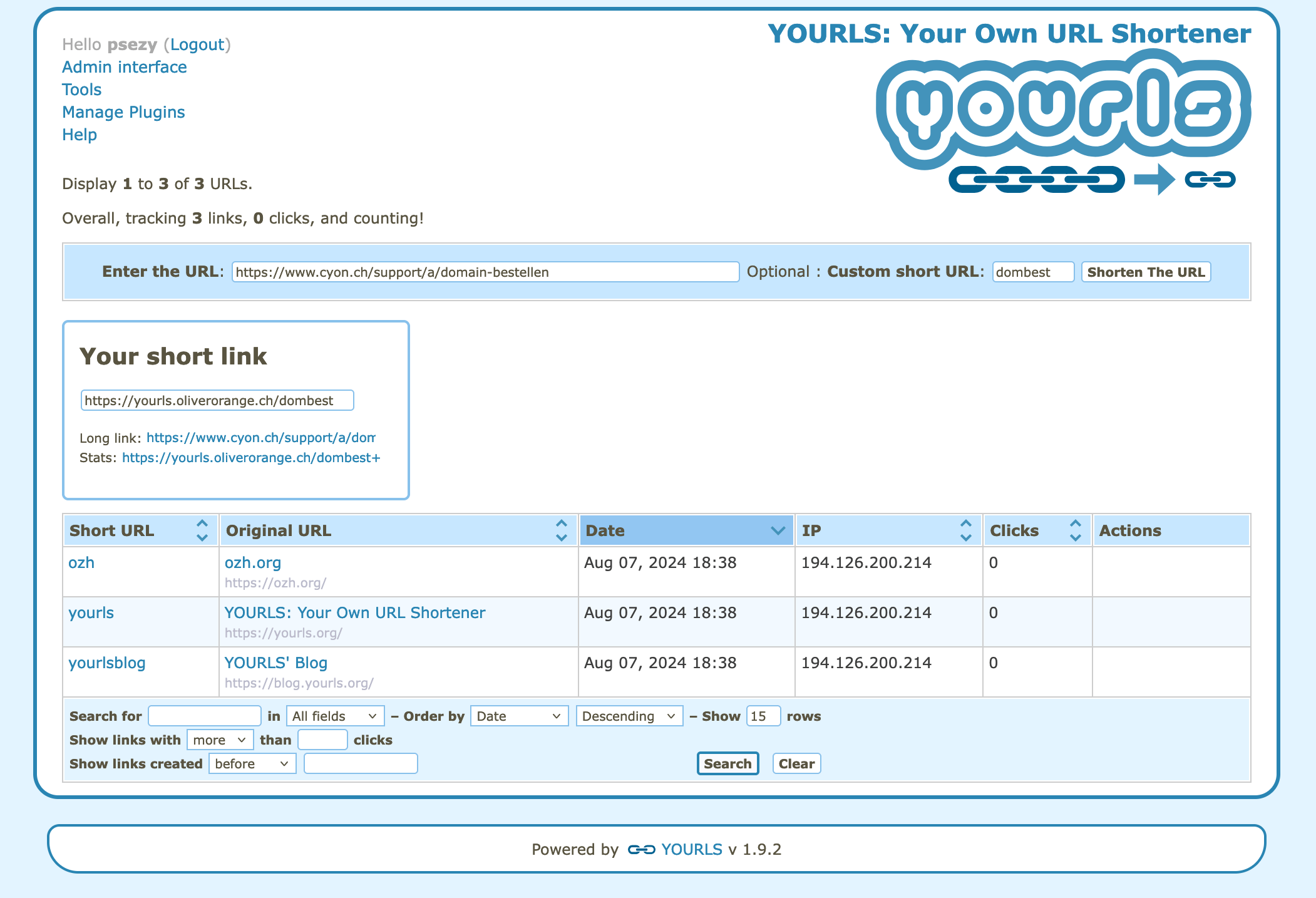Click Shorten The URL button
Image resolution: width=1316 pixels, height=898 pixels.
1146,272
